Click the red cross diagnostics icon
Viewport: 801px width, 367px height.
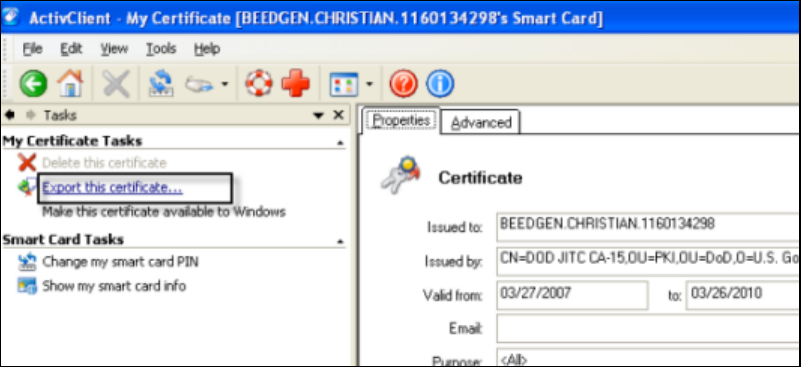pos(296,84)
